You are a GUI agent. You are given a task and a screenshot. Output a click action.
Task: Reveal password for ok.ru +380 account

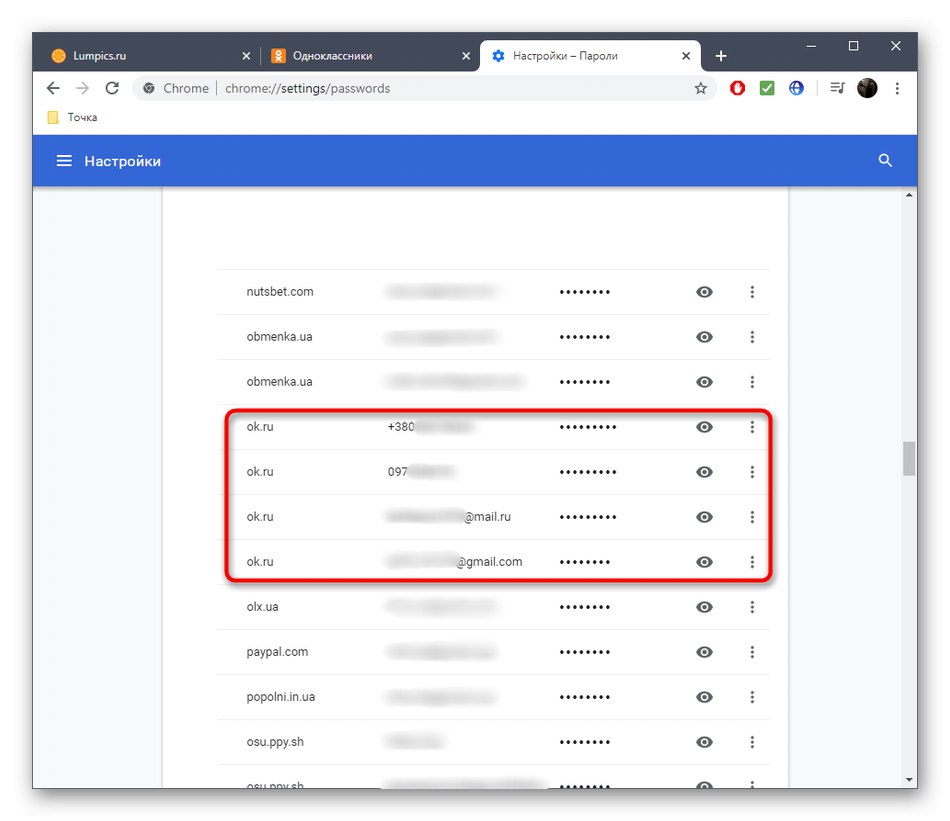[704, 427]
